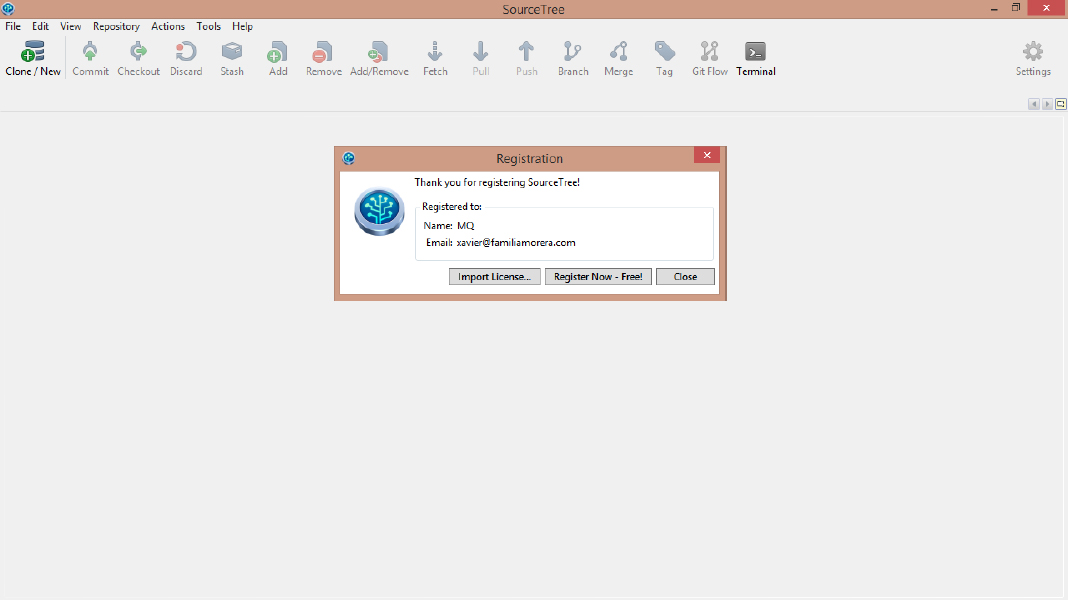The image size is (1068, 600).
Task: Open the Repository menu
Action: [116, 27]
